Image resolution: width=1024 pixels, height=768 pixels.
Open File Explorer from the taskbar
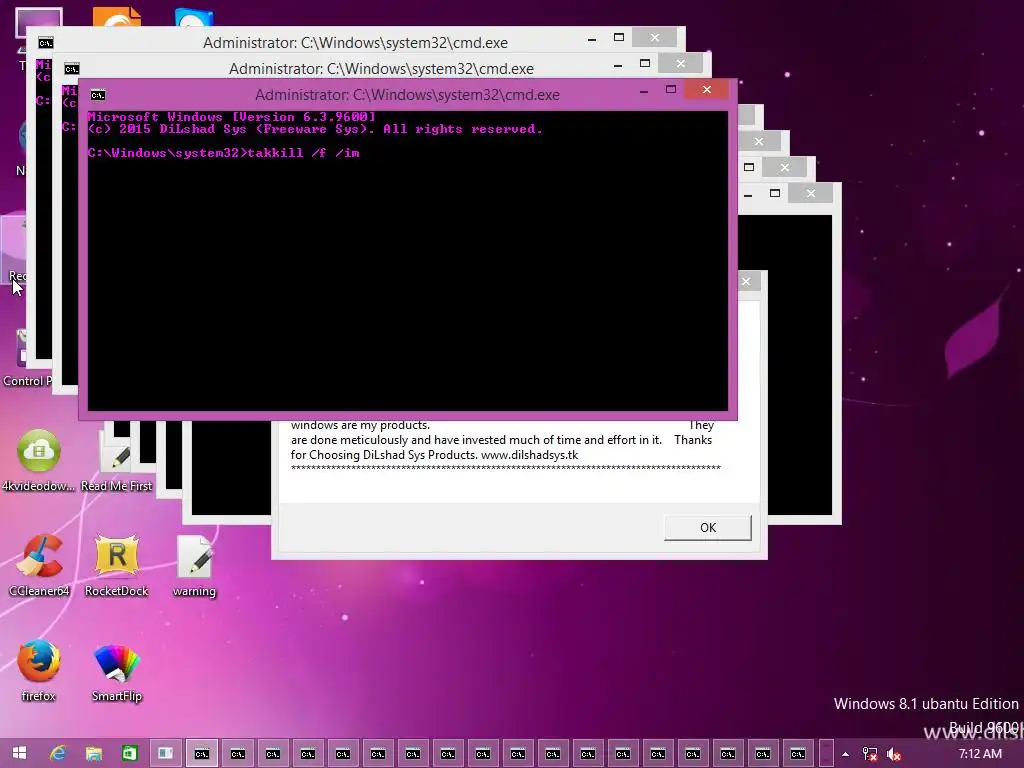(x=93, y=753)
